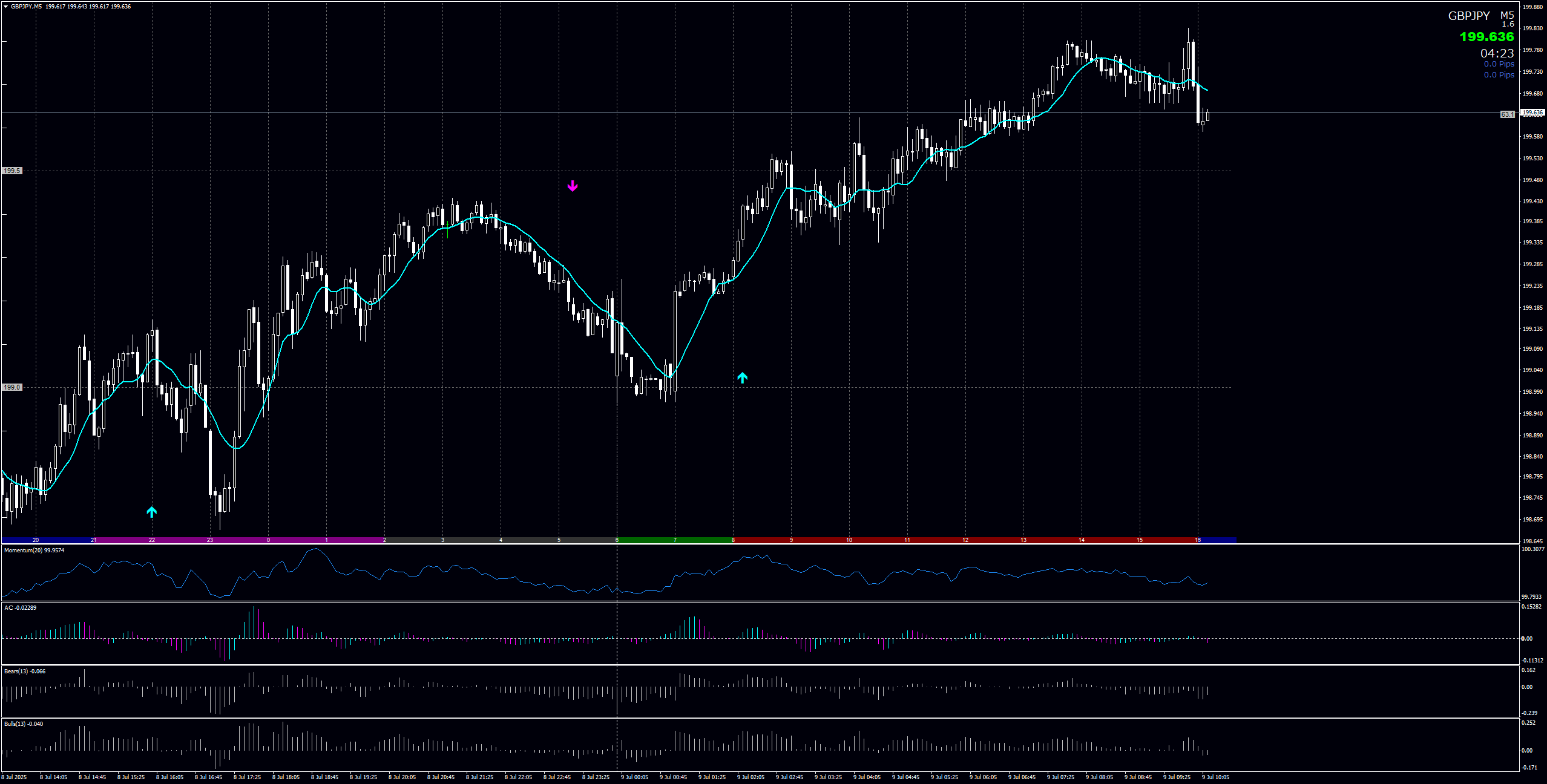The width and height of the screenshot is (1547, 784).
Task: Click the 9 Jul 06:05 time label
Action: click(984, 777)
